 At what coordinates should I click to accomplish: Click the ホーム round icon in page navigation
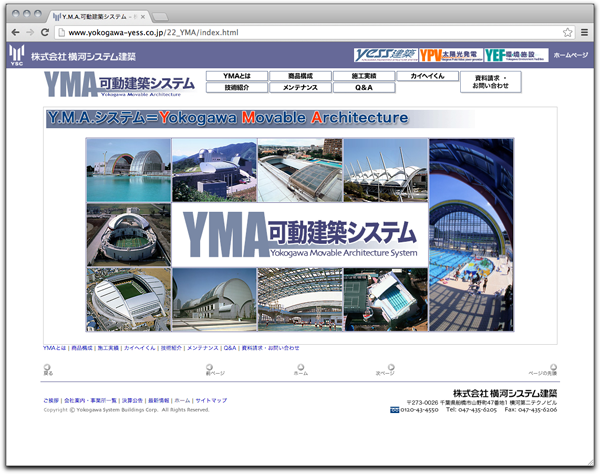click(x=301, y=367)
